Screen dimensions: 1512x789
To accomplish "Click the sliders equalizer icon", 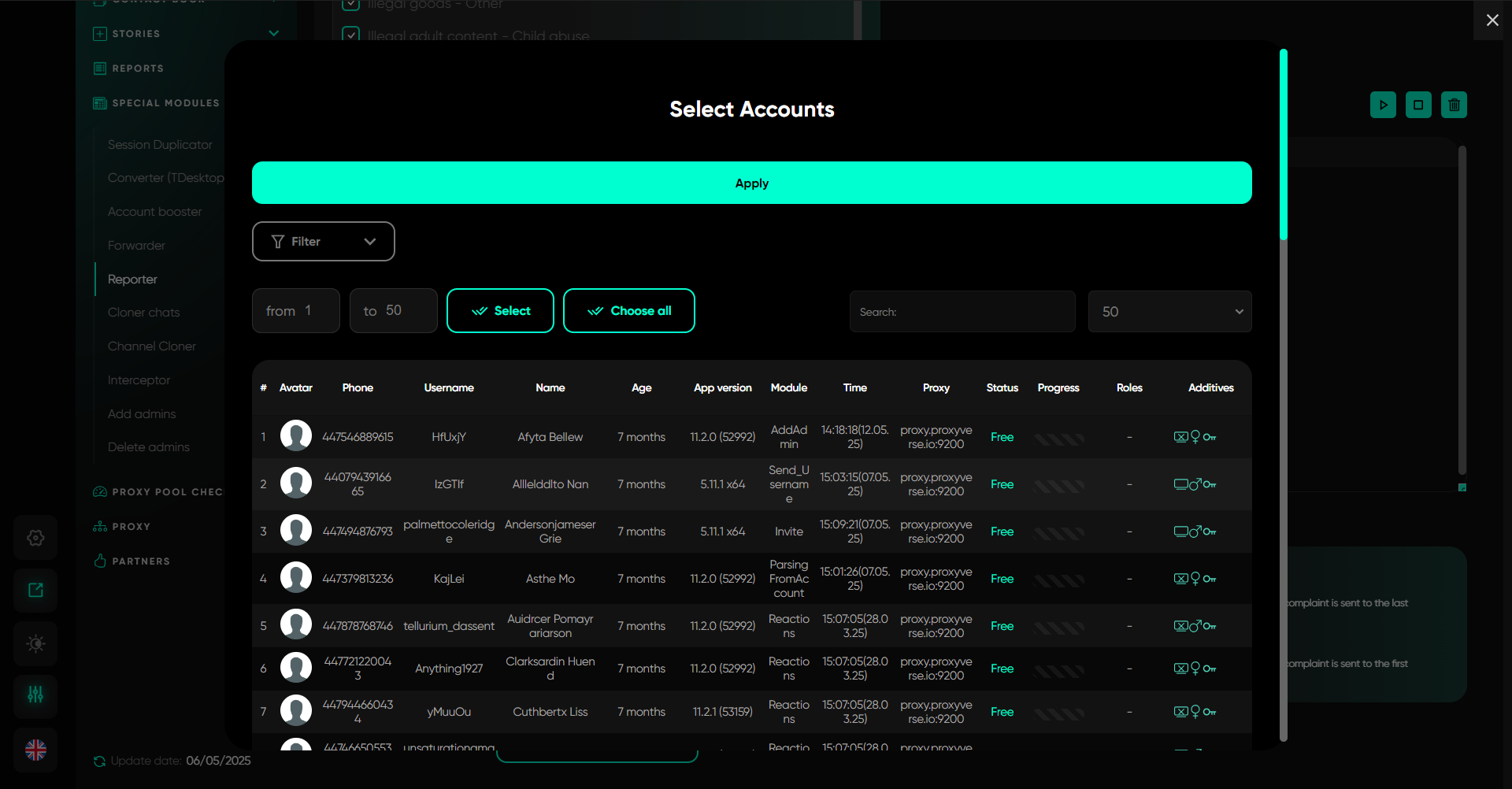I will 35,695.
